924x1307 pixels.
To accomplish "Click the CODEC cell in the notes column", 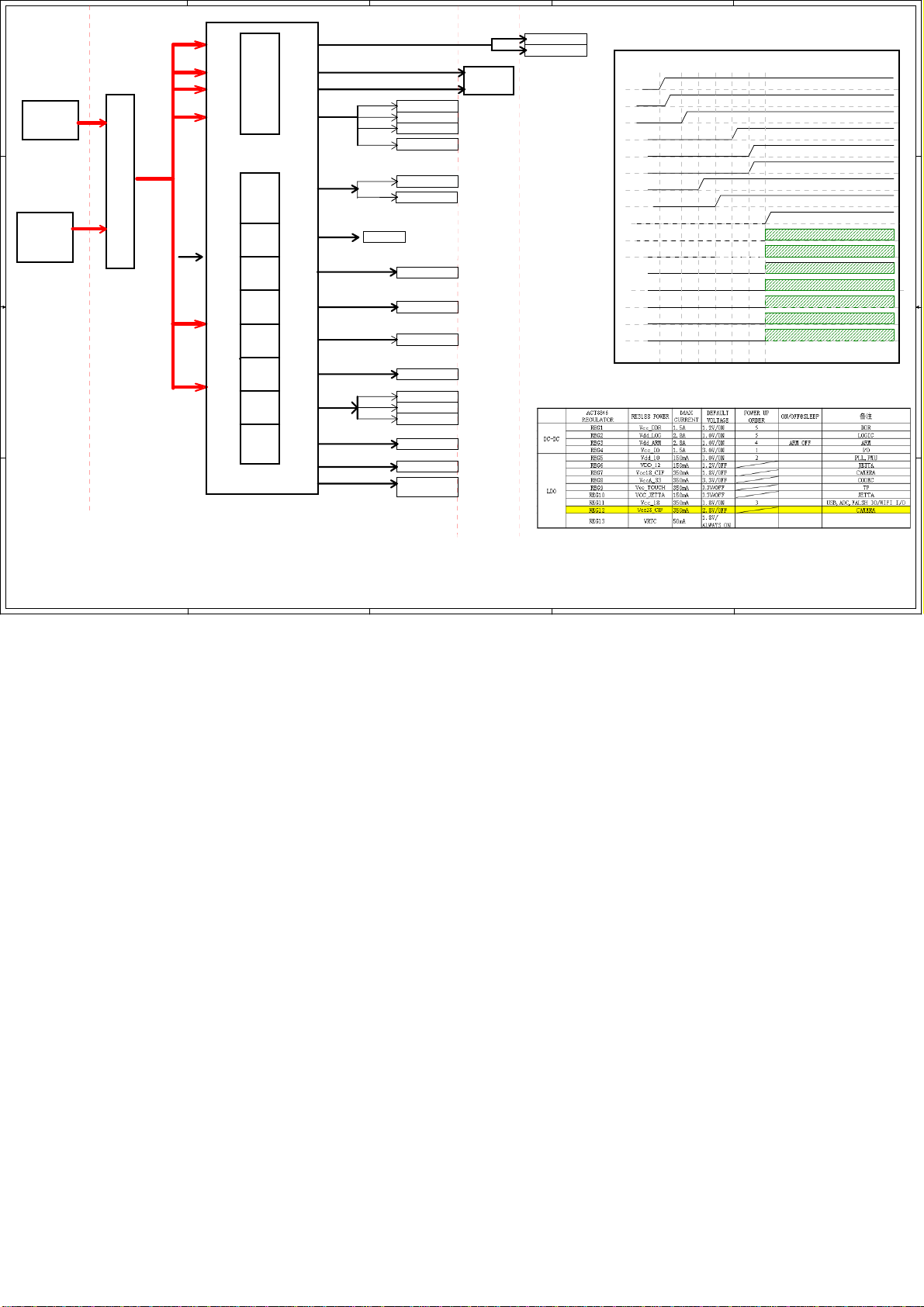I will pos(866,480).
